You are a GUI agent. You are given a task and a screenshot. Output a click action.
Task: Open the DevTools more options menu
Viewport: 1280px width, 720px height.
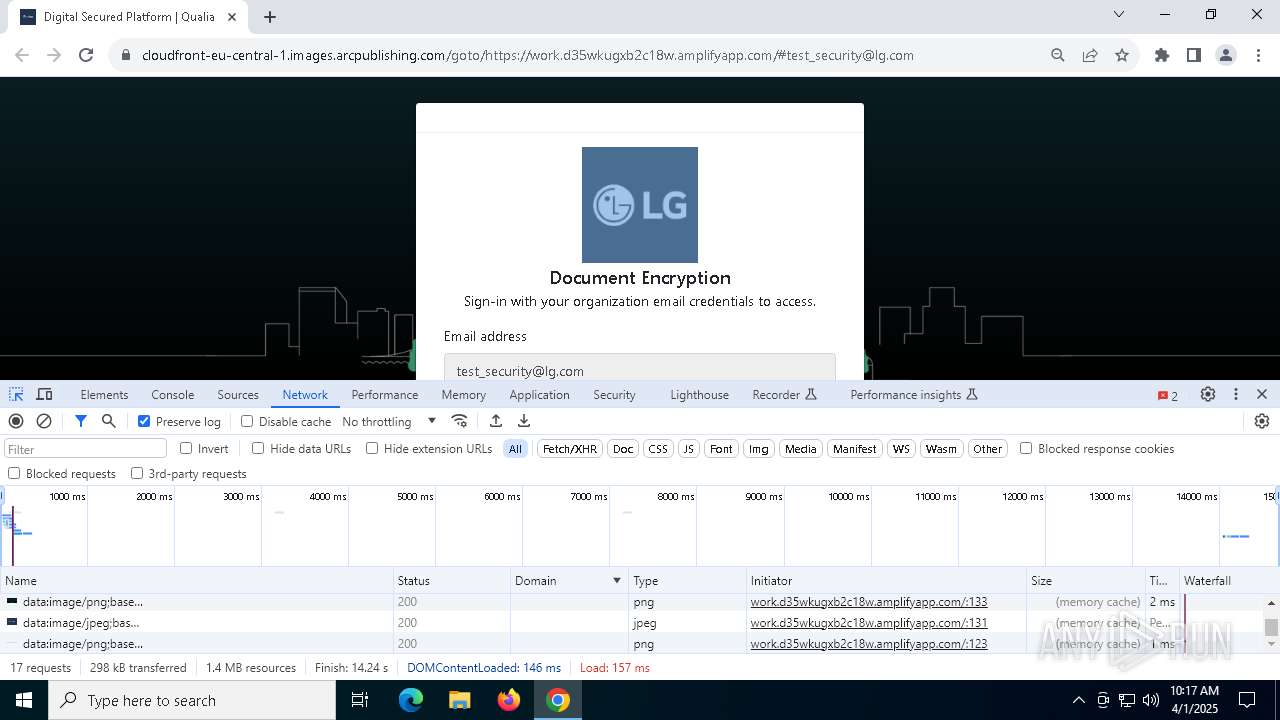pos(1236,395)
